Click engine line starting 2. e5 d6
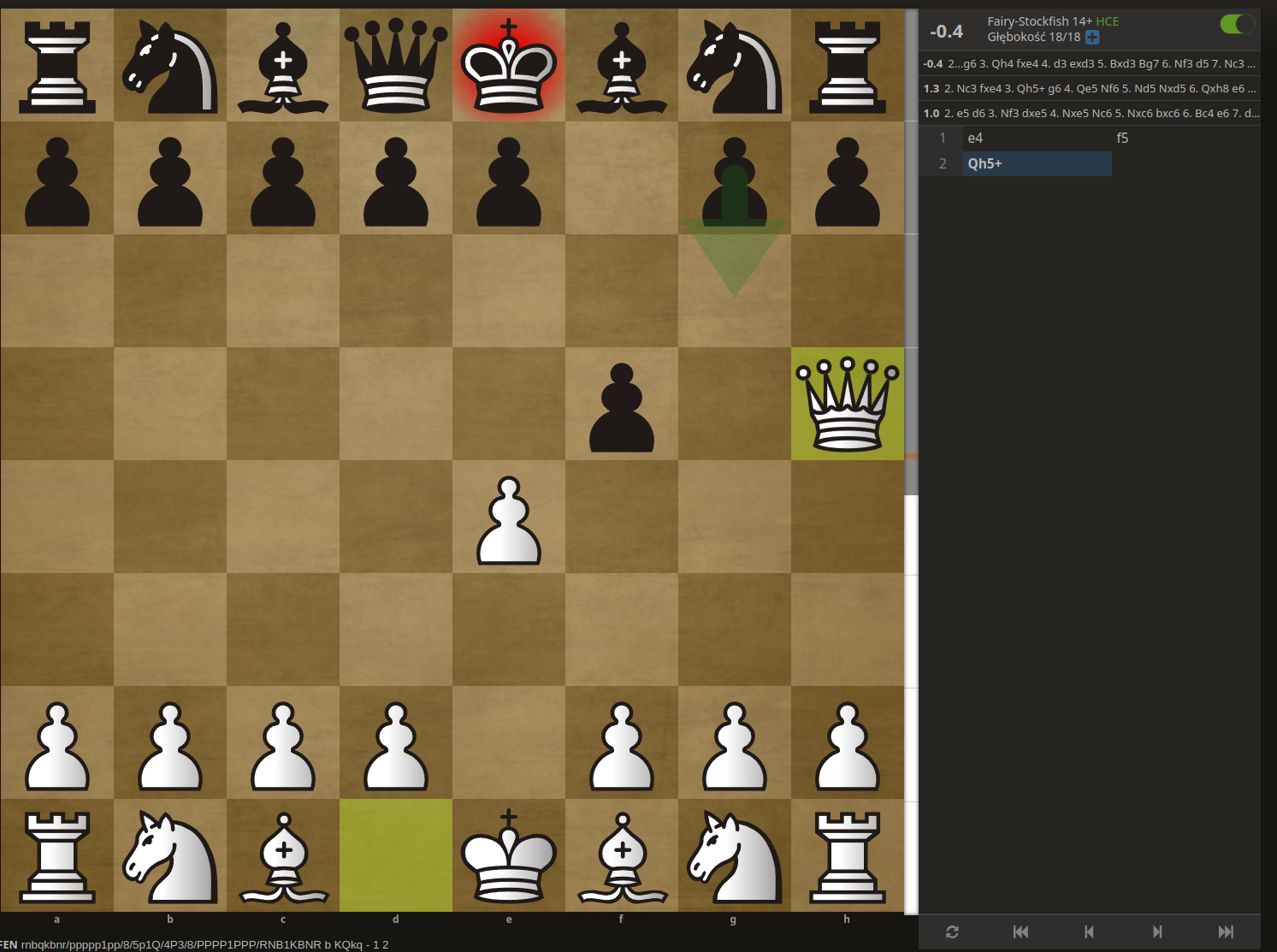Viewport: 1277px width, 952px height. coord(1090,114)
